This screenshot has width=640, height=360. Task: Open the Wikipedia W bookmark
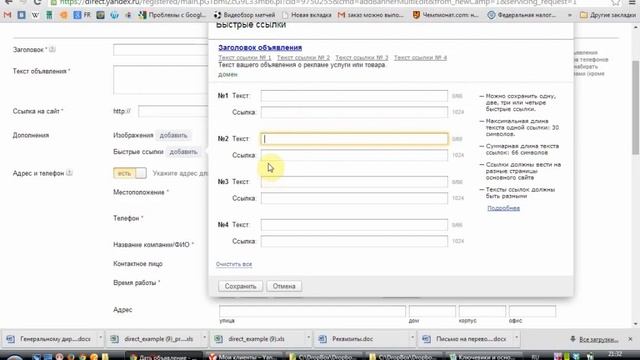[x=35, y=15]
